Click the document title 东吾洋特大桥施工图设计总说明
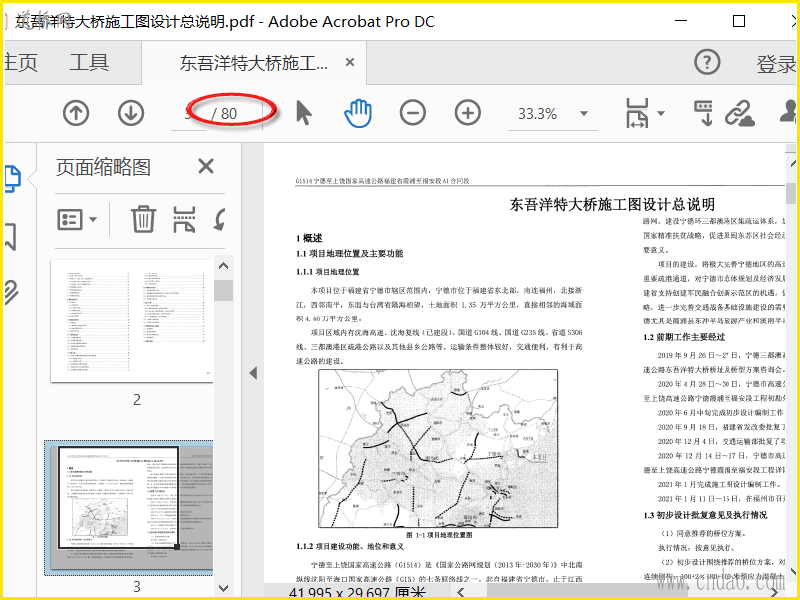 pos(612,204)
